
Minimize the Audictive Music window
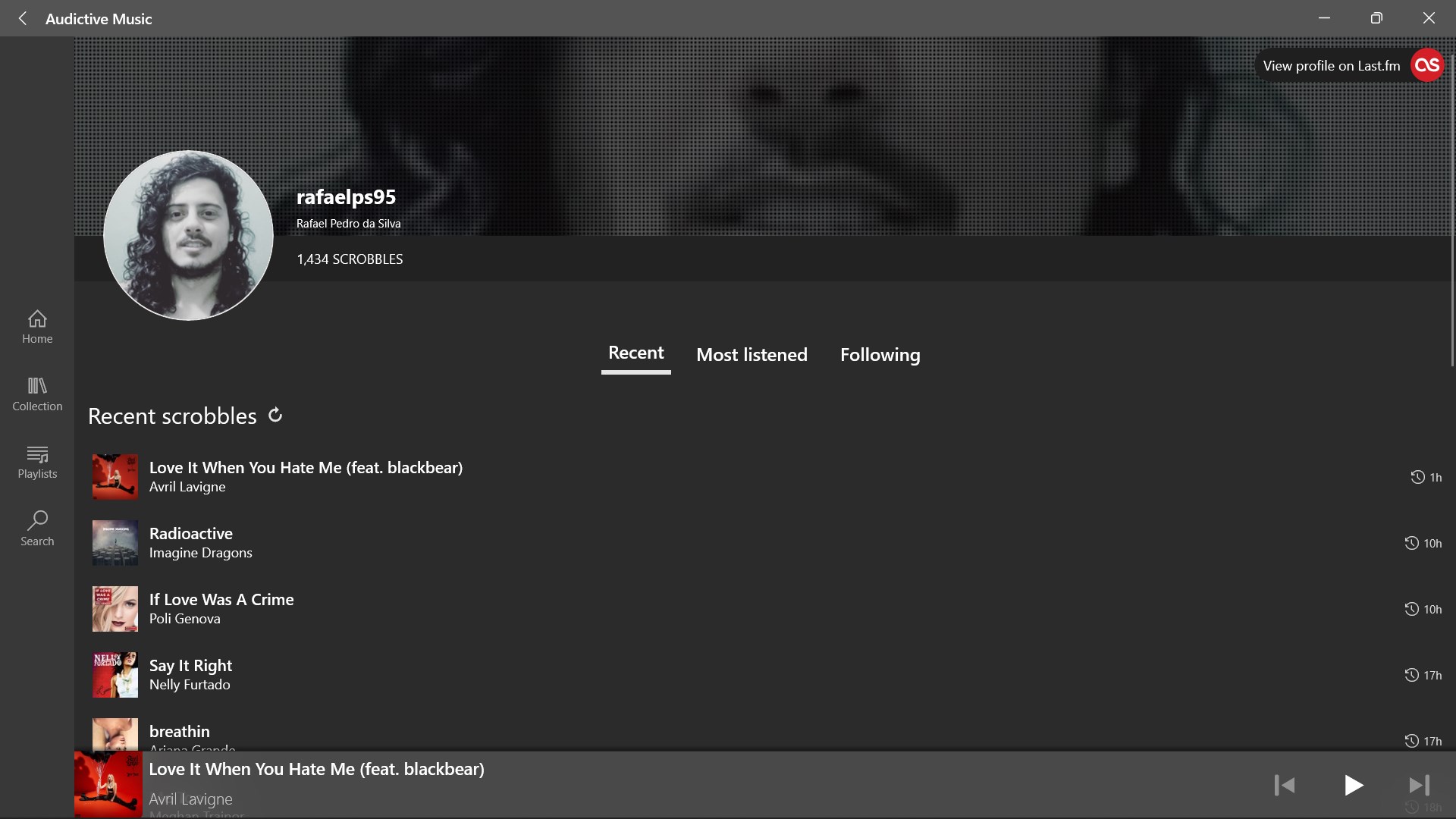click(1325, 18)
